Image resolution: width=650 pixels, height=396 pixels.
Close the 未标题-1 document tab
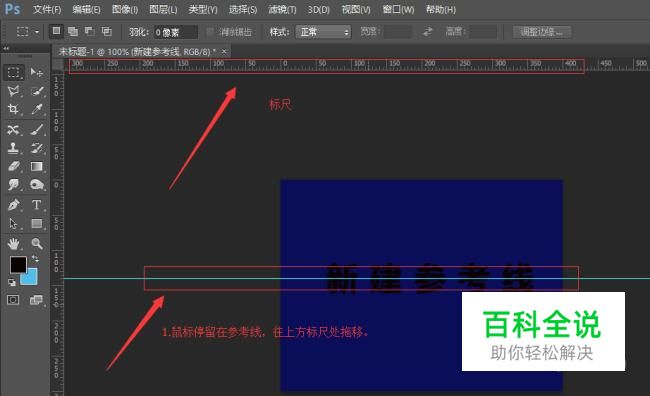pos(224,51)
